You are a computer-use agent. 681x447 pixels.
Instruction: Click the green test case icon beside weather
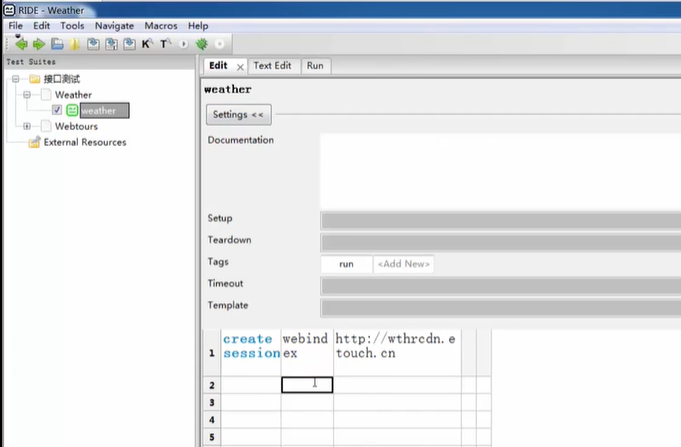click(x=72, y=110)
